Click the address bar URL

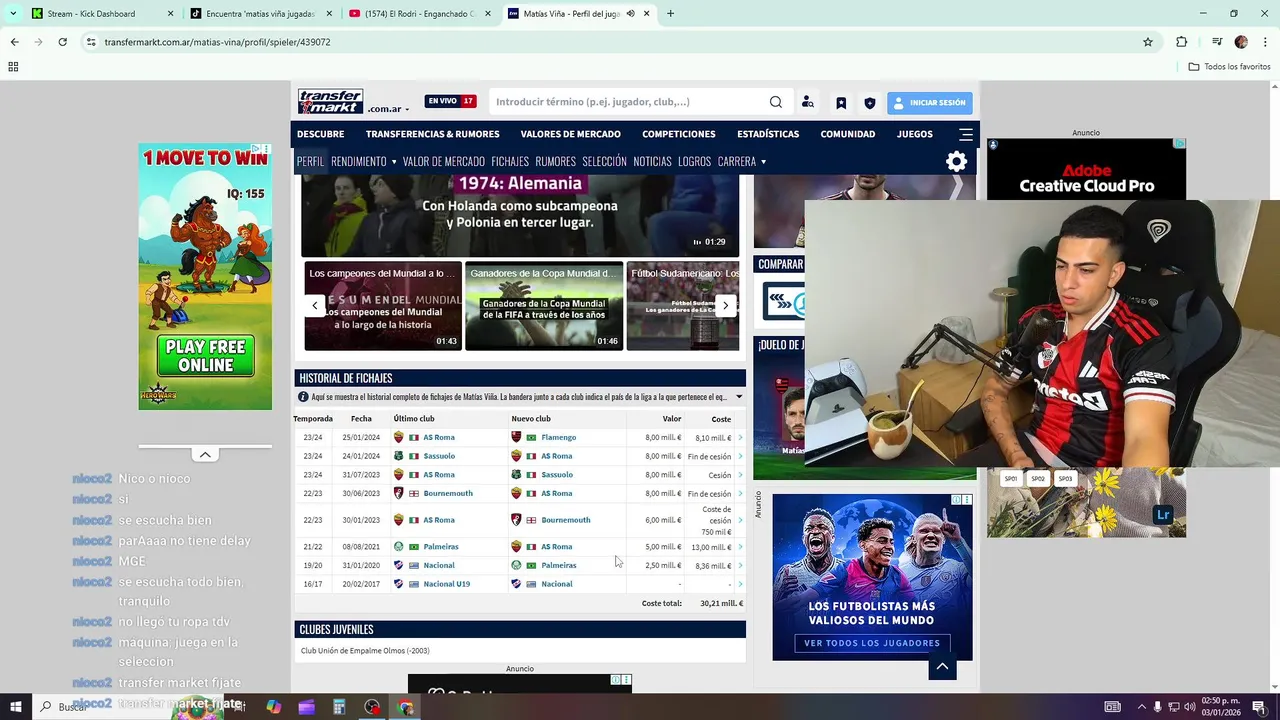(x=217, y=42)
